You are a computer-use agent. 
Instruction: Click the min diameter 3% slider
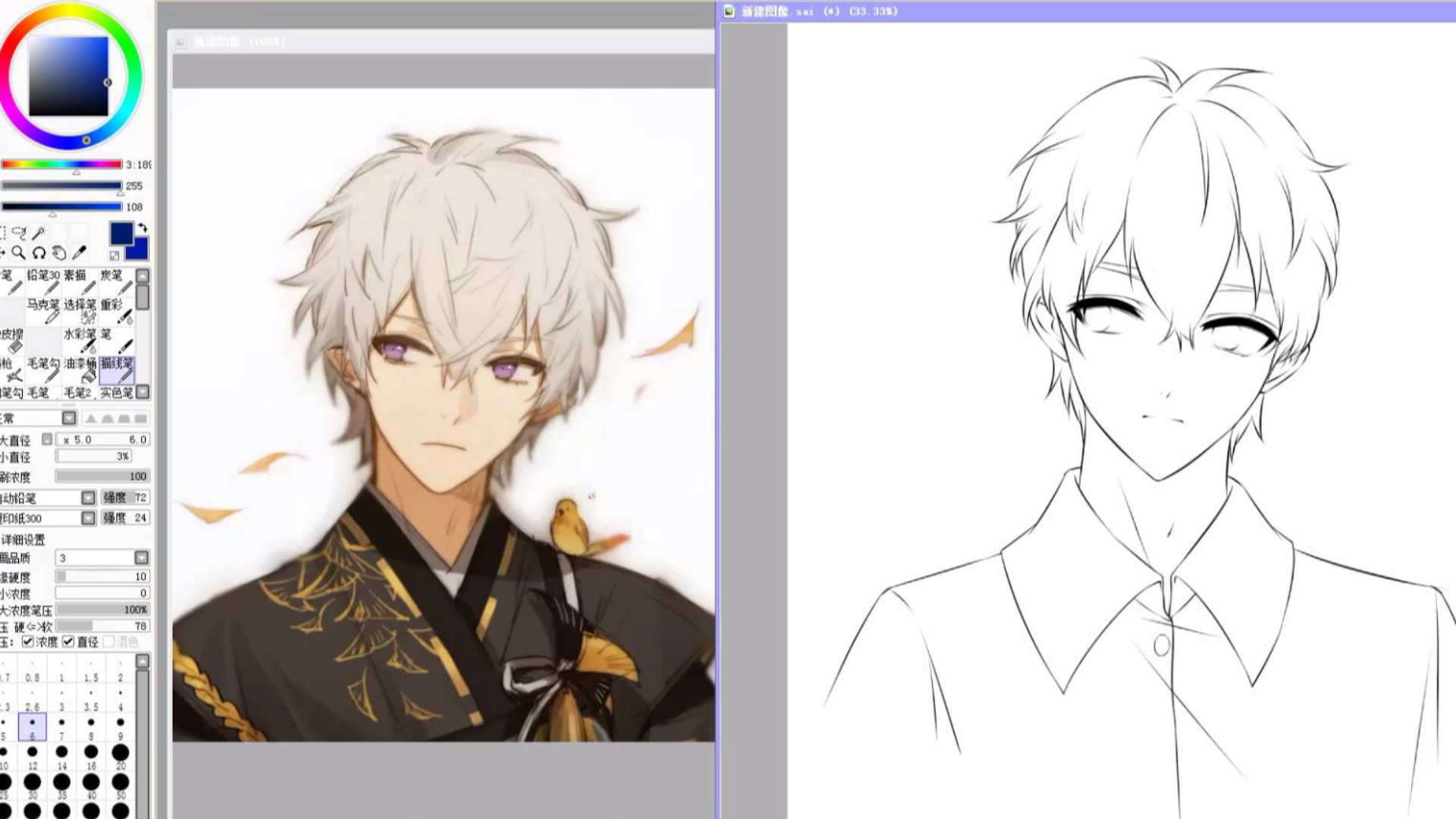(93, 456)
